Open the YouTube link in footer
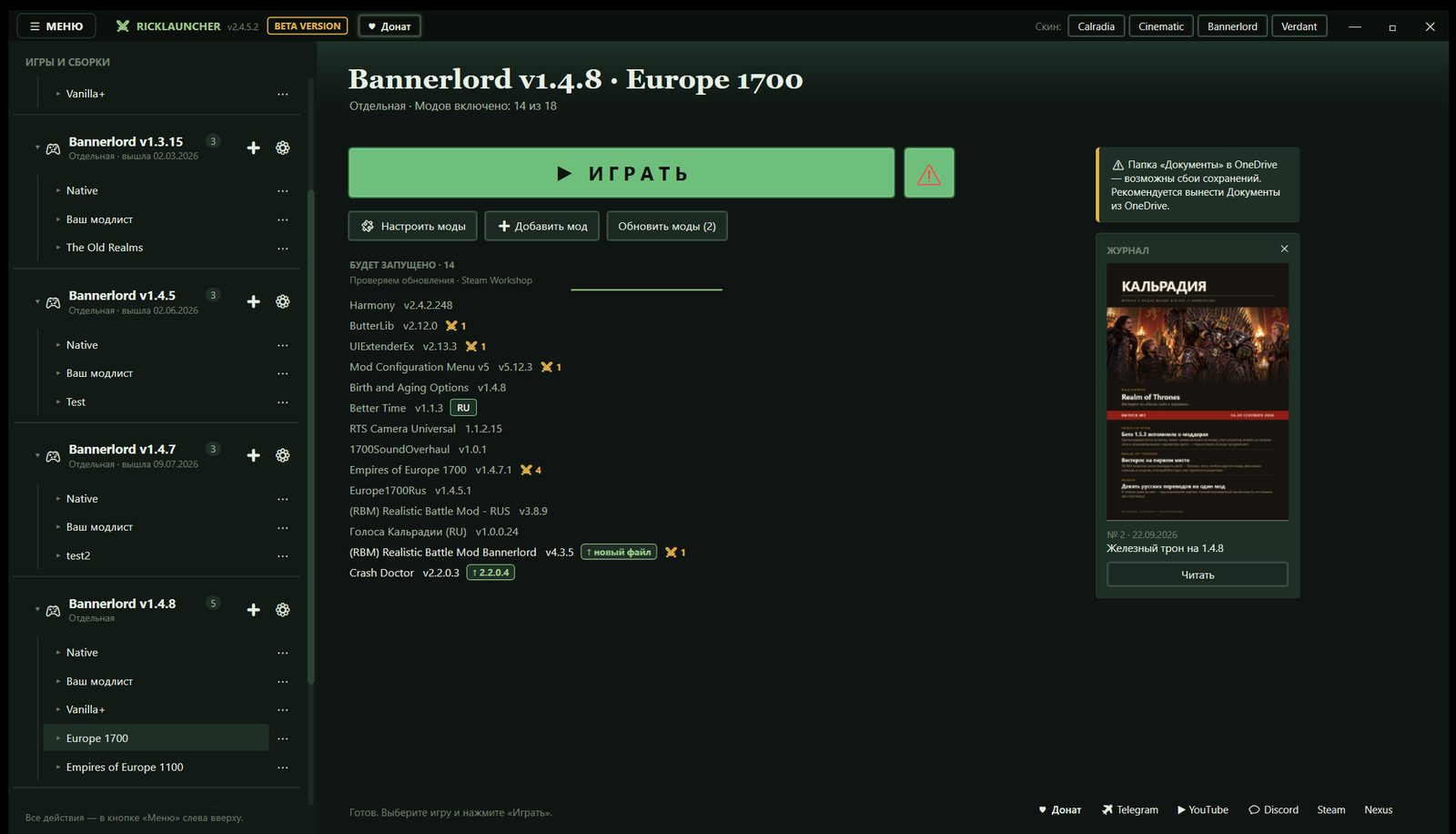The width and height of the screenshot is (1456, 834). coord(1203,809)
